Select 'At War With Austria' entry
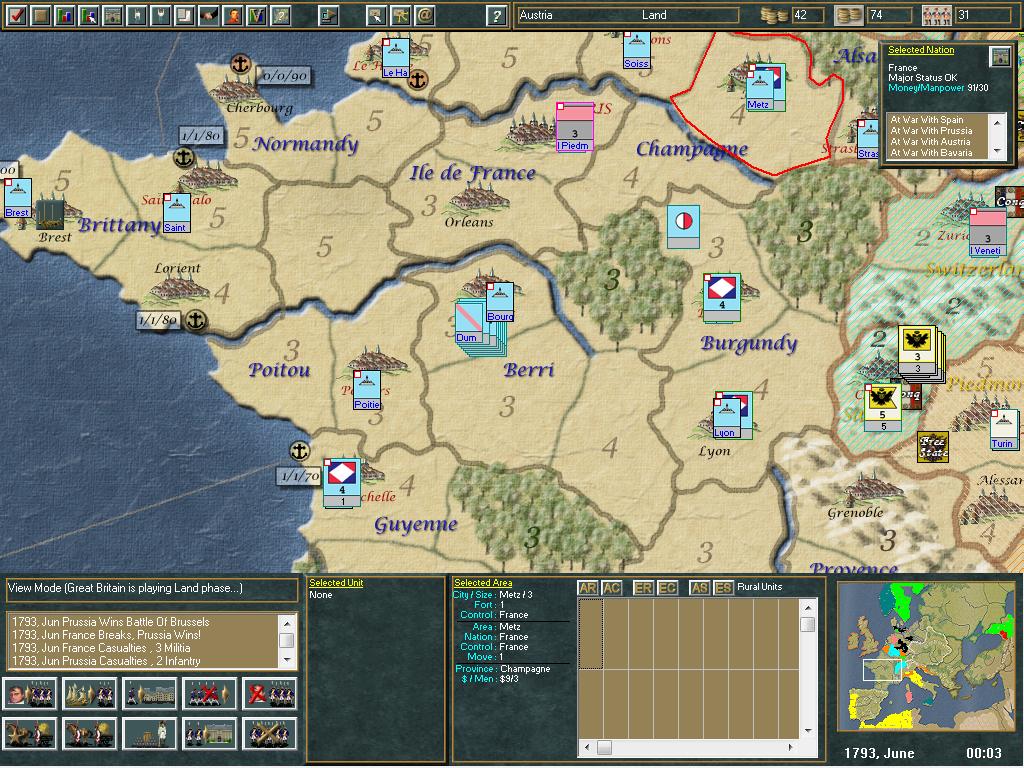Viewport: 1024px width, 768px height. 930,142
